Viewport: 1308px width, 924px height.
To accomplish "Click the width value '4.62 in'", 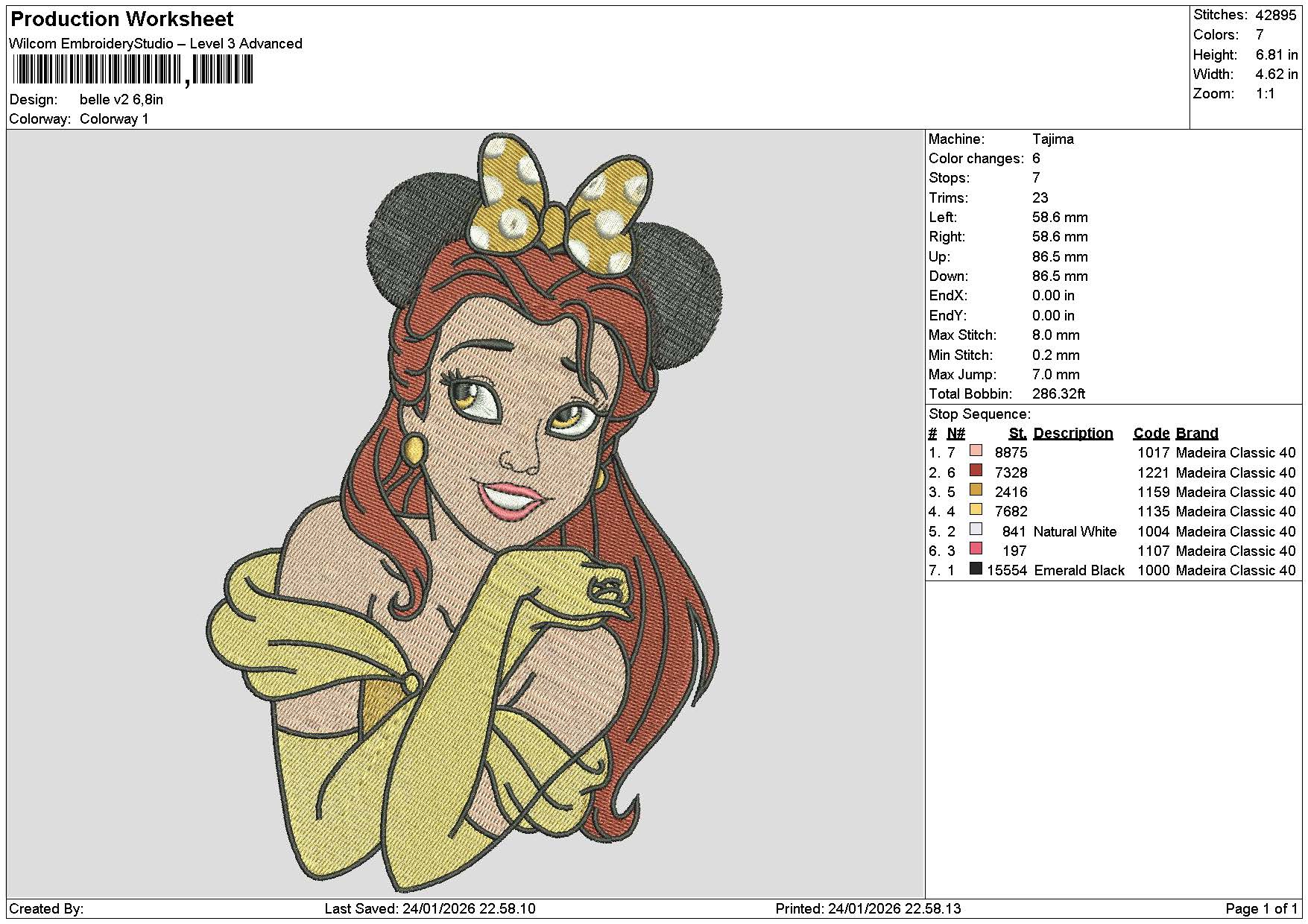I will pos(1277,74).
